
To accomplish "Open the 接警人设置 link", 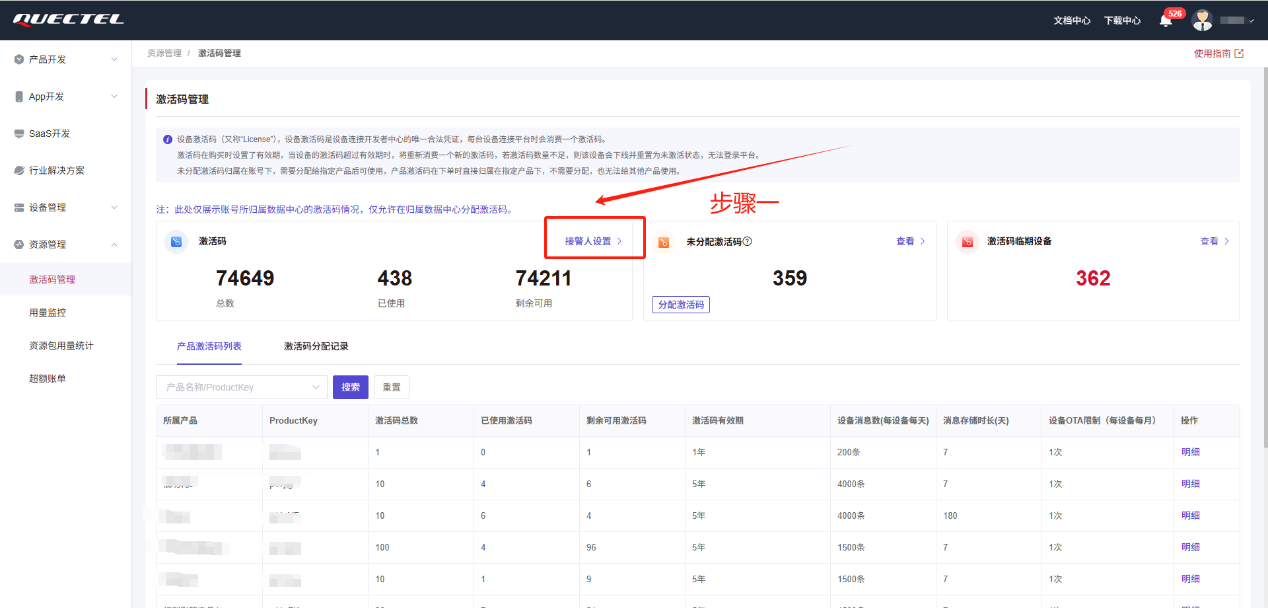I will pos(593,241).
